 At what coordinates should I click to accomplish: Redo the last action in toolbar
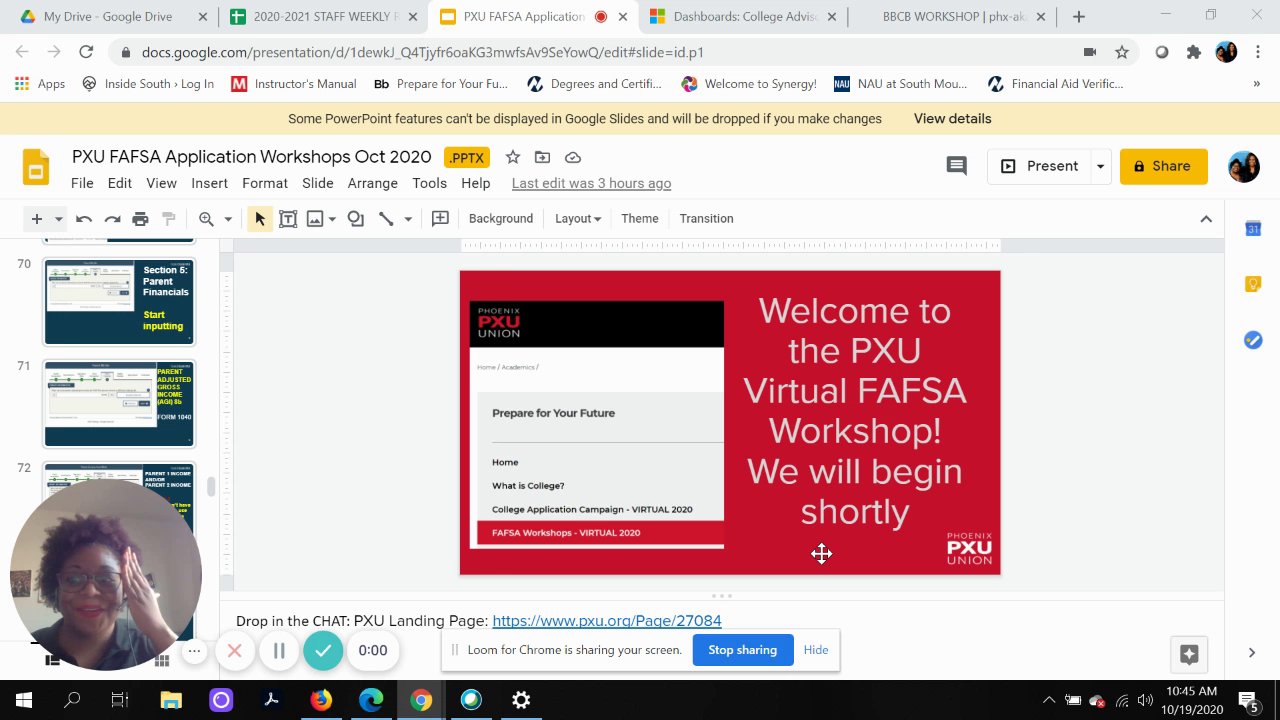point(112,219)
